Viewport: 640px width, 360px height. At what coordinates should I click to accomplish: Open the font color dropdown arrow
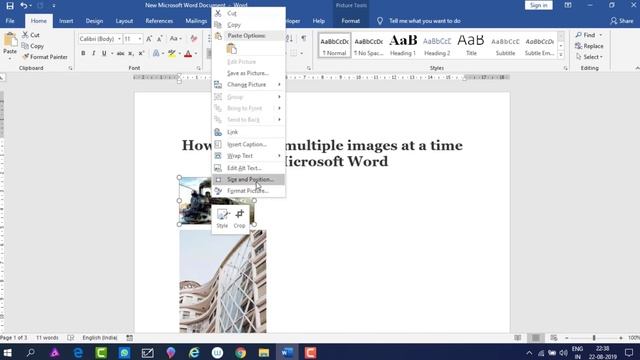(196, 53)
